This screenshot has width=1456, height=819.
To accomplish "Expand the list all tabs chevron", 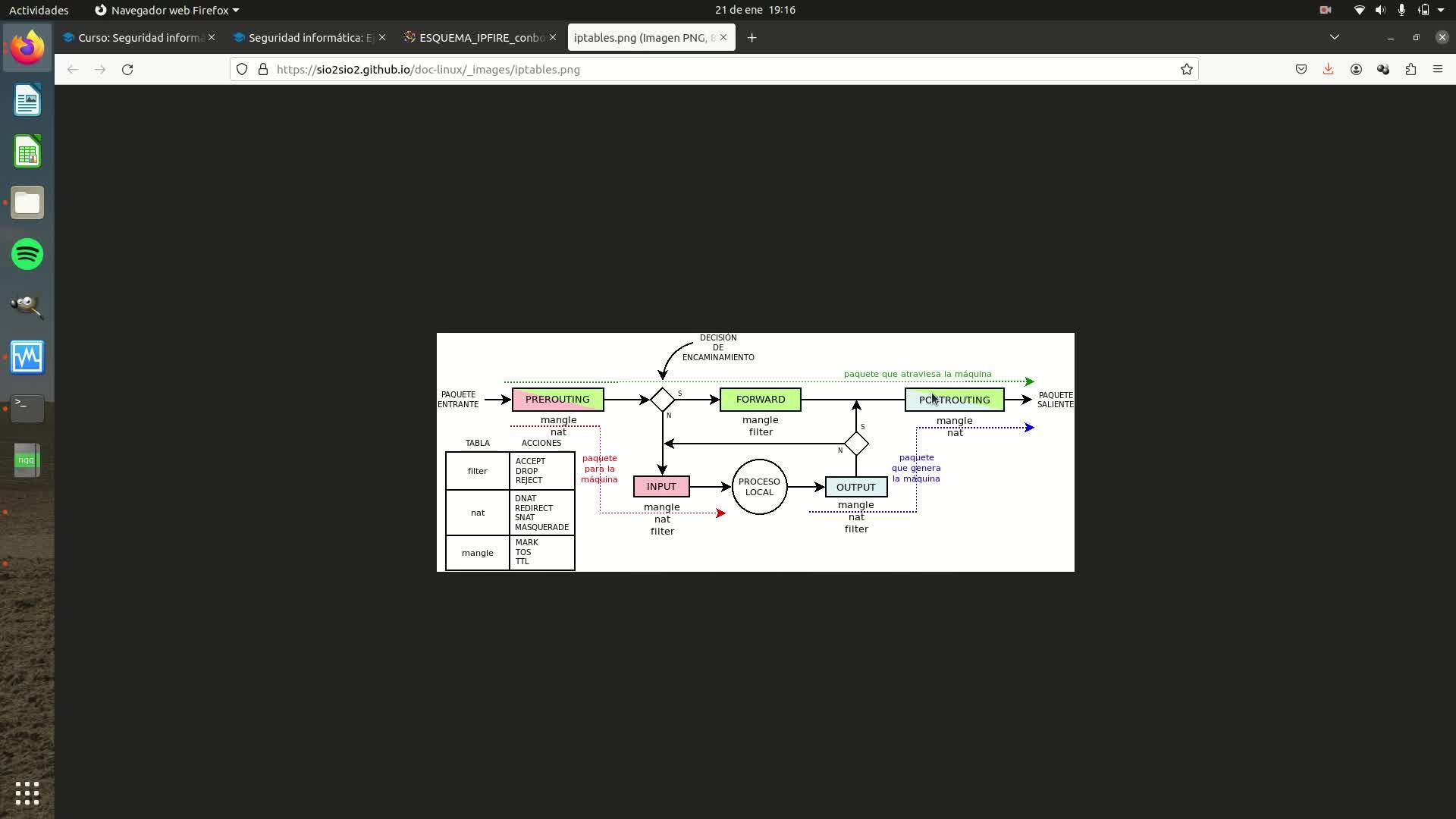I will (x=1334, y=37).
